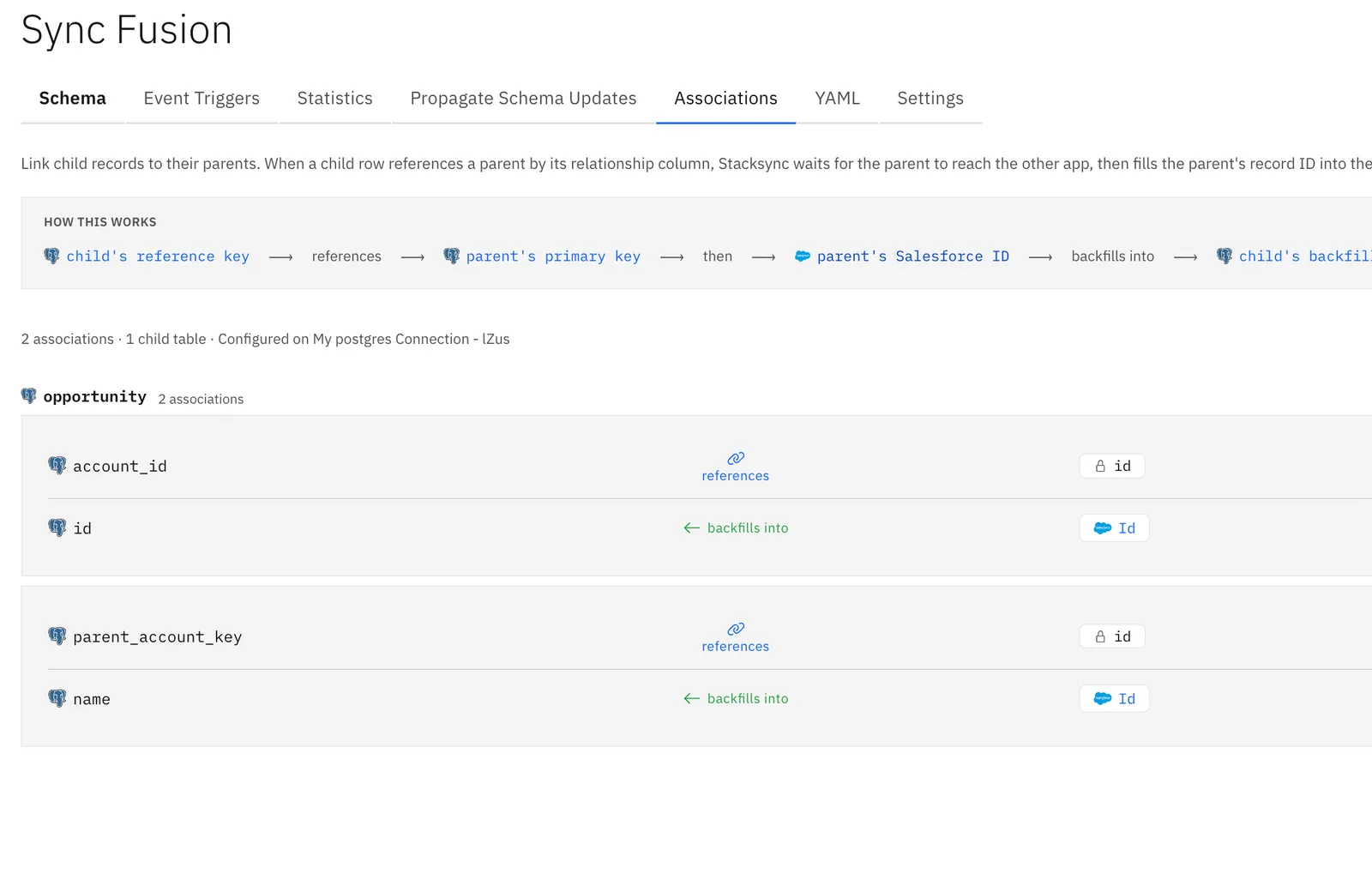Click the backfills into text in the flow

pos(1113,256)
